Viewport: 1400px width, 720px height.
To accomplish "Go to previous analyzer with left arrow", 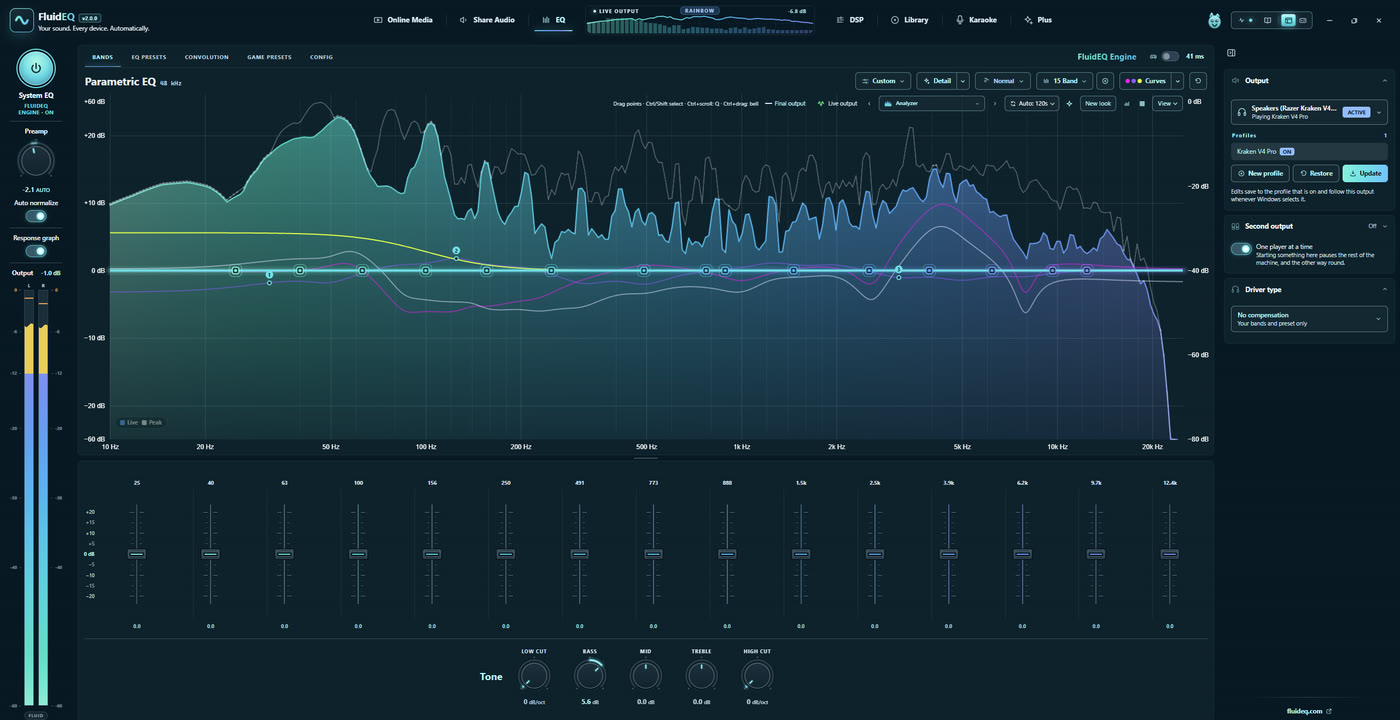I will coord(868,103).
